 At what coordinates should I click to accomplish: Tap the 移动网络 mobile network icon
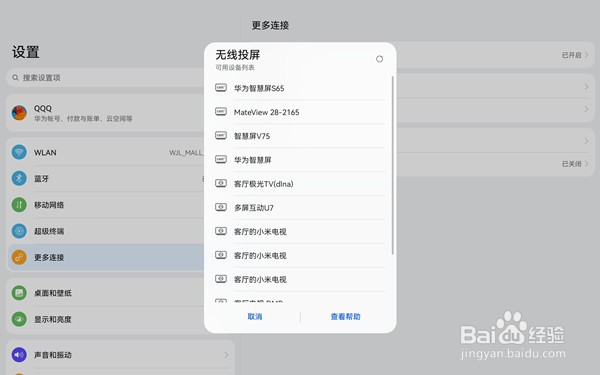click(x=19, y=205)
